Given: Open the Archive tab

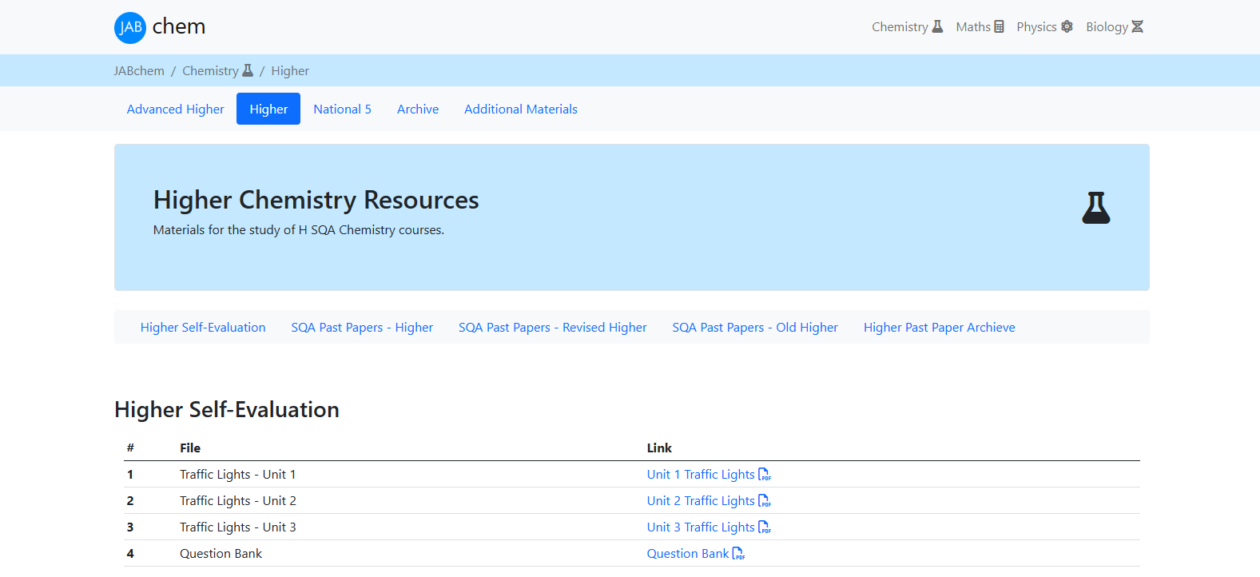Looking at the screenshot, I should pyautogui.click(x=418, y=109).
